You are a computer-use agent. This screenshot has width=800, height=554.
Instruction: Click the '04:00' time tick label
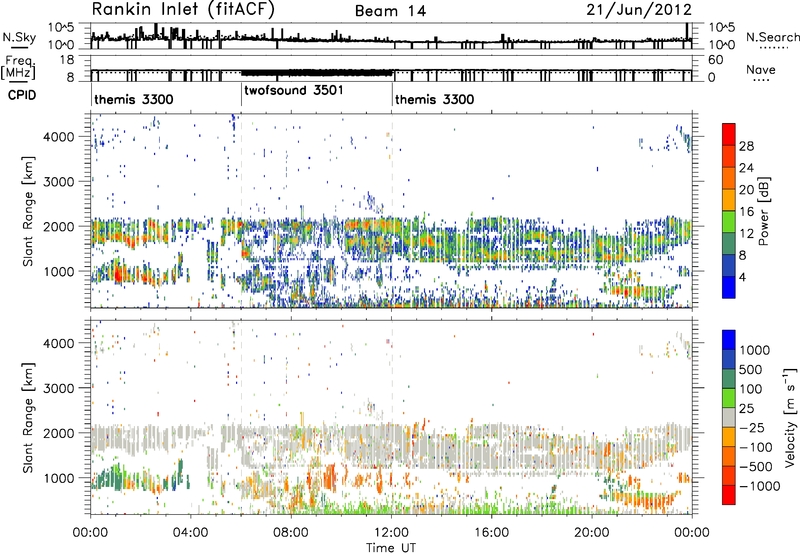tap(190, 533)
